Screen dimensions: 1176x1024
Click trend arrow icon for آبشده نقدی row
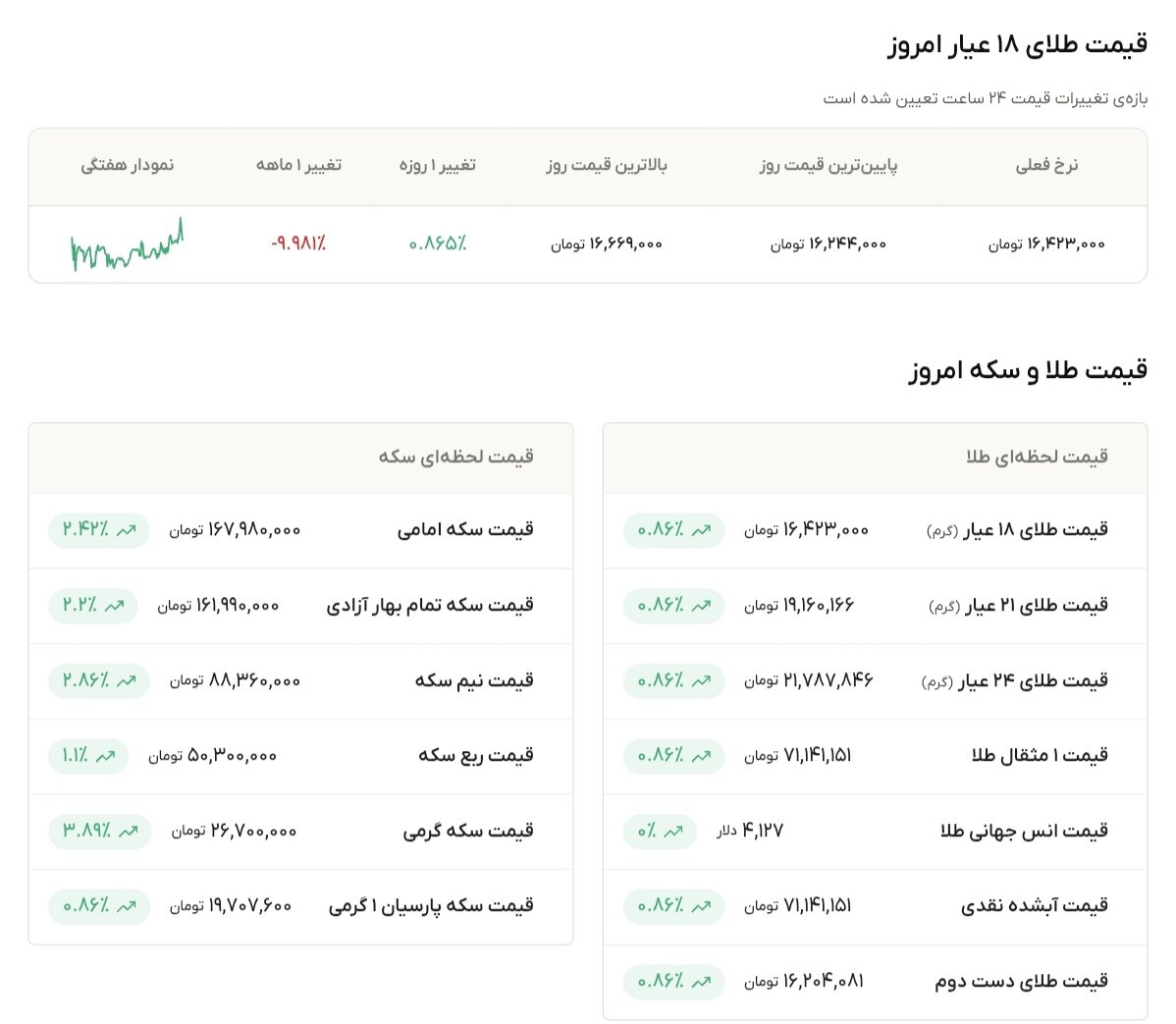pyautogui.click(x=701, y=906)
